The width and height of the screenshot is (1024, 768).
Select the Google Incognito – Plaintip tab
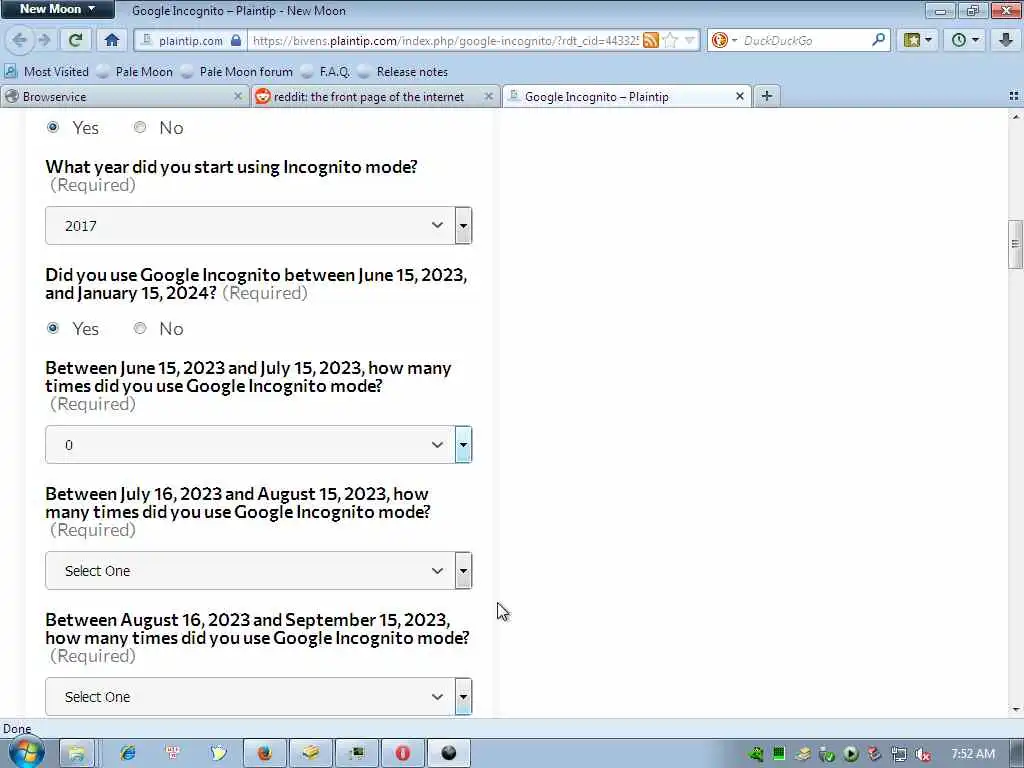coord(626,97)
